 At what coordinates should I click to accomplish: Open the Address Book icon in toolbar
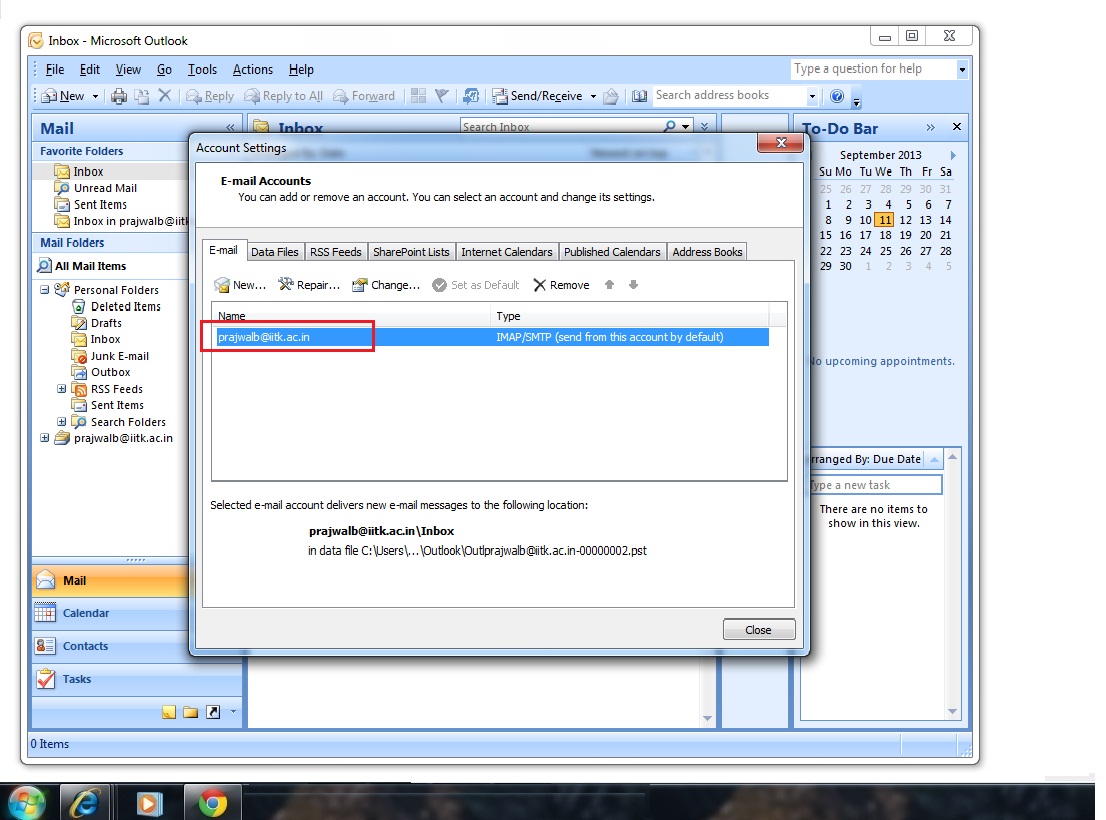click(x=639, y=96)
